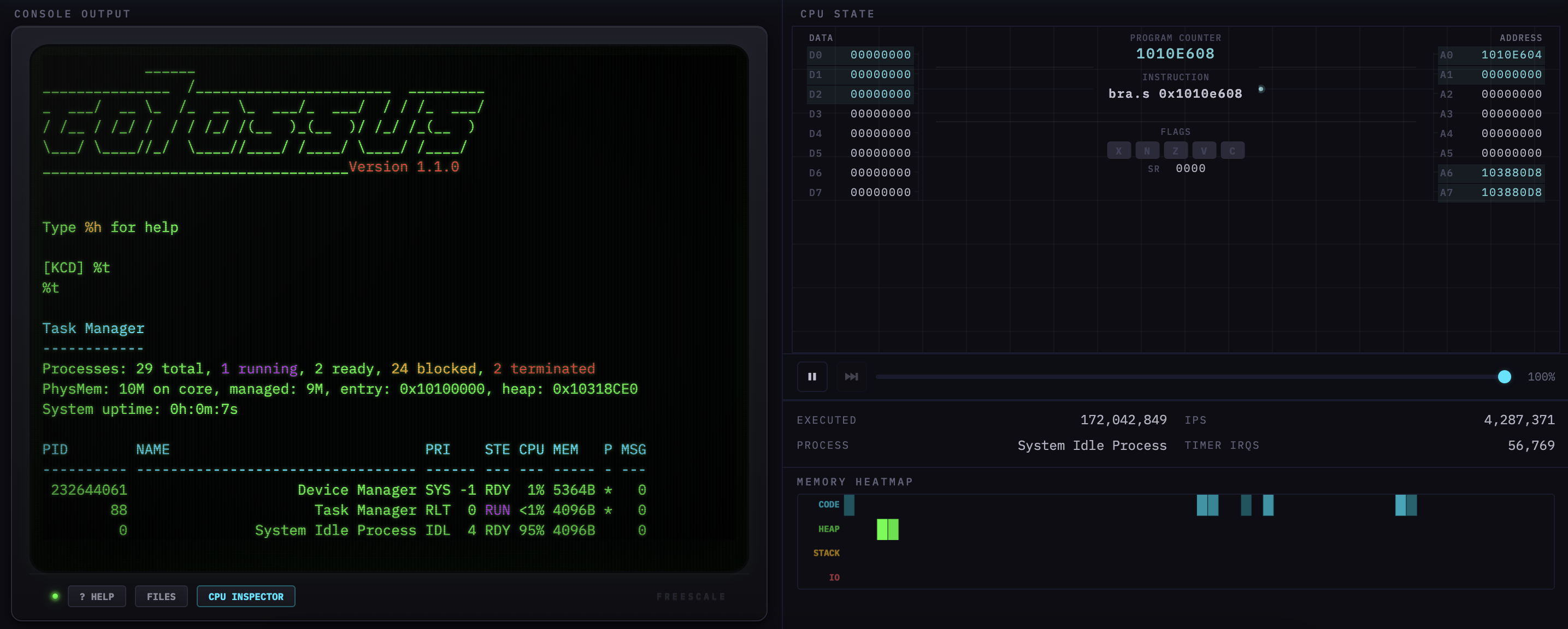Toggle the Z flag
The image size is (1568, 629).
click(1175, 150)
